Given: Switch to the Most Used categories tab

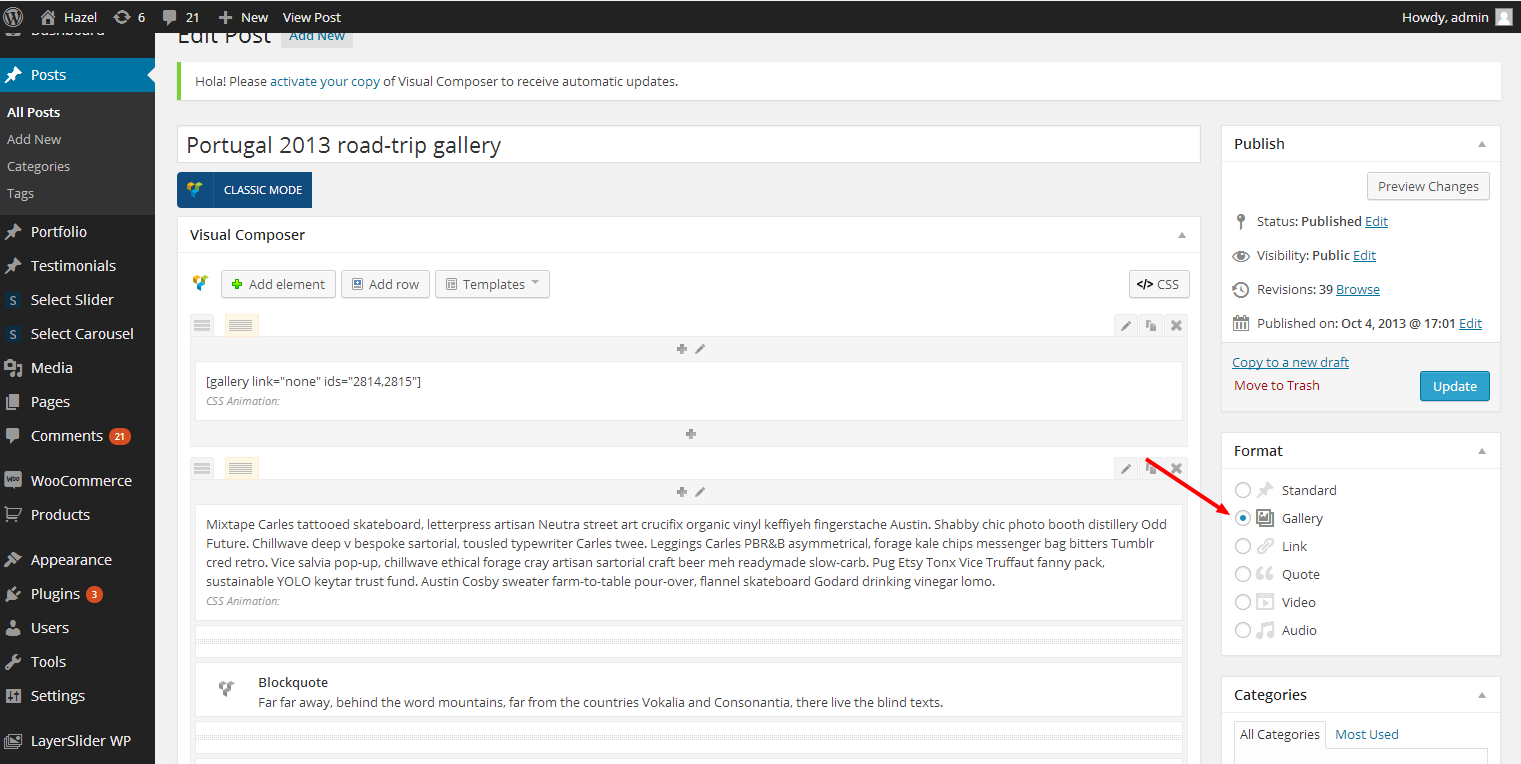Looking at the screenshot, I should click(x=1366, y=734).
